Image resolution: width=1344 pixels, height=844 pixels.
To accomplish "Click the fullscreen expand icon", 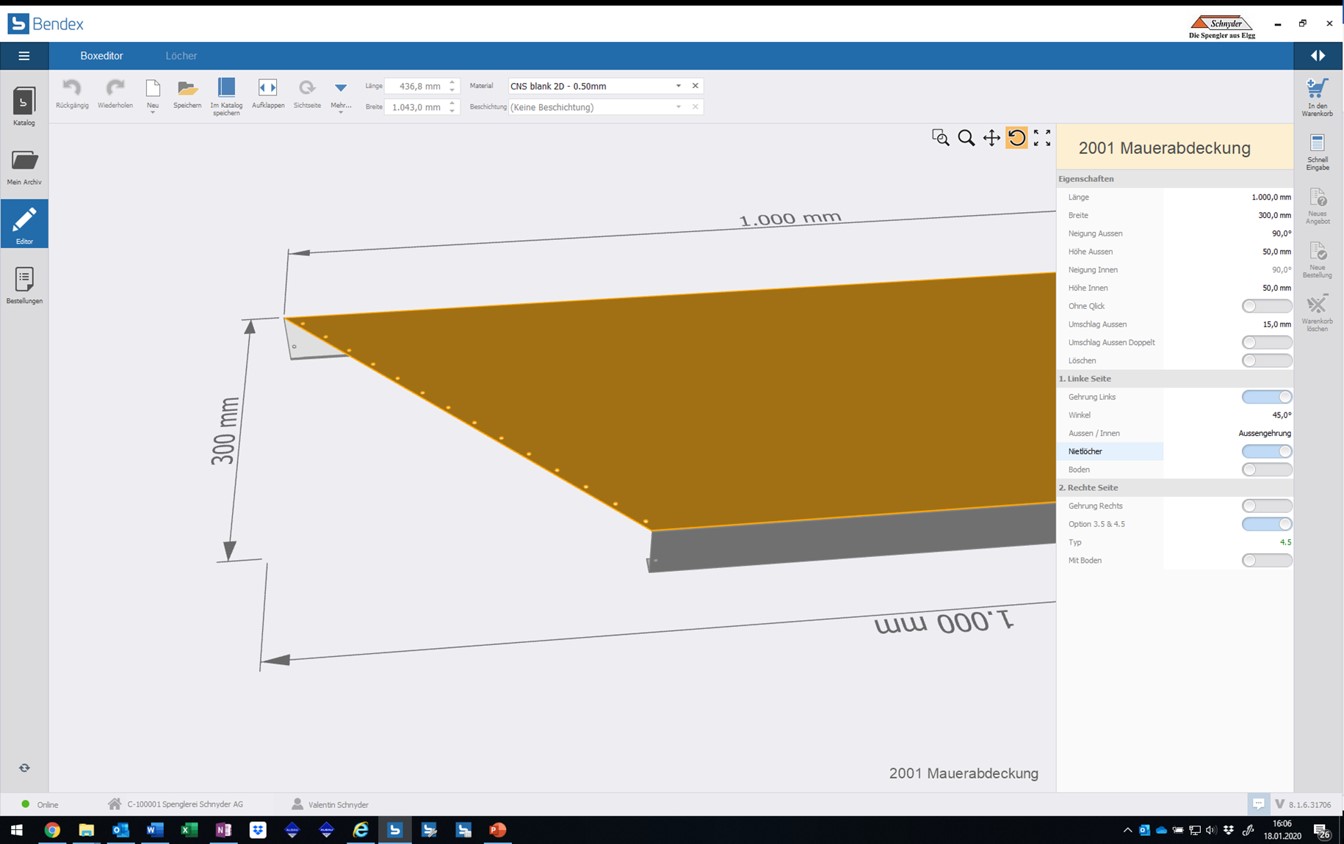I will [x=1042, y=138].
